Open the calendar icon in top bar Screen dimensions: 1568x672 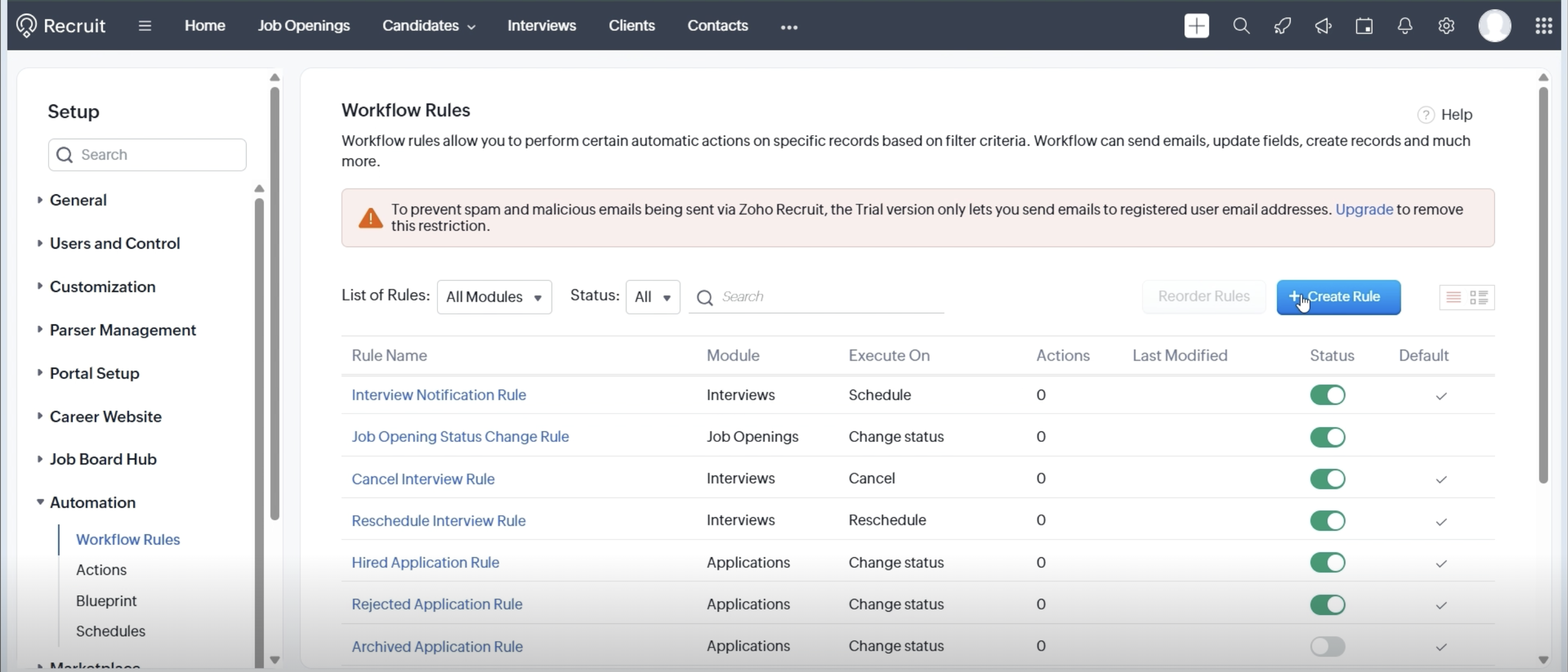1364,26
